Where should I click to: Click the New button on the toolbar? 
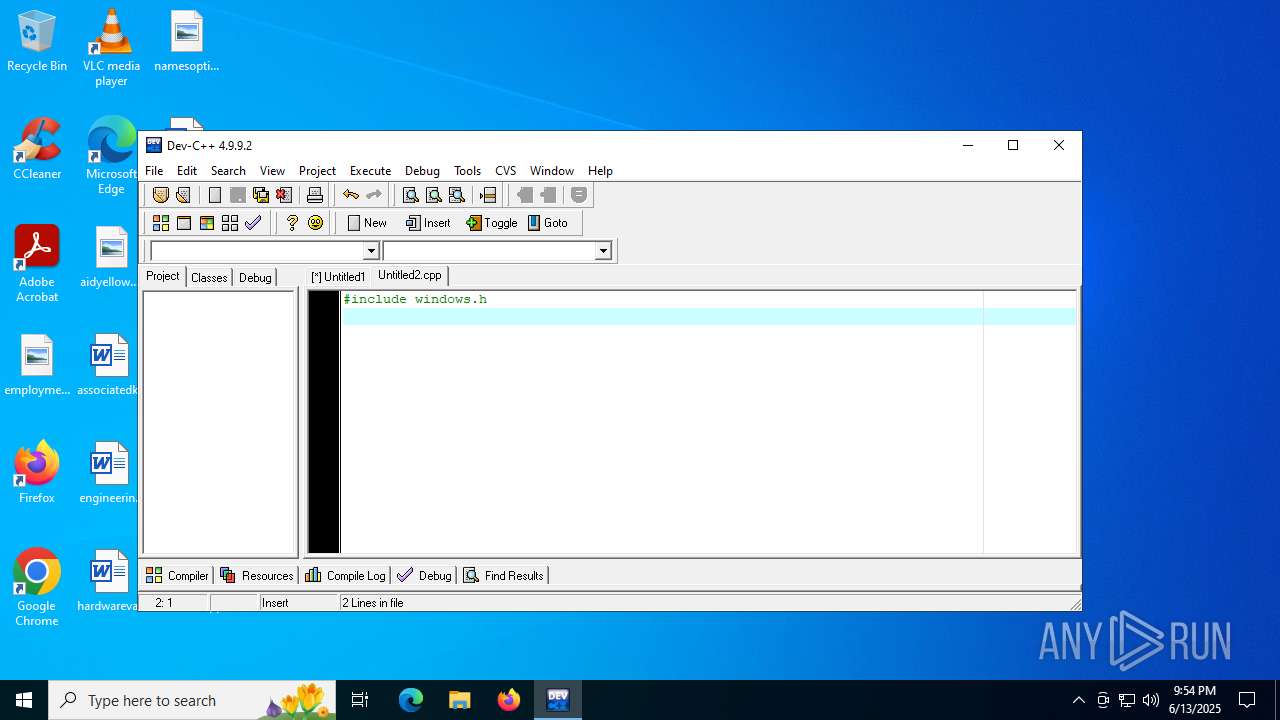tap(366, 223)
